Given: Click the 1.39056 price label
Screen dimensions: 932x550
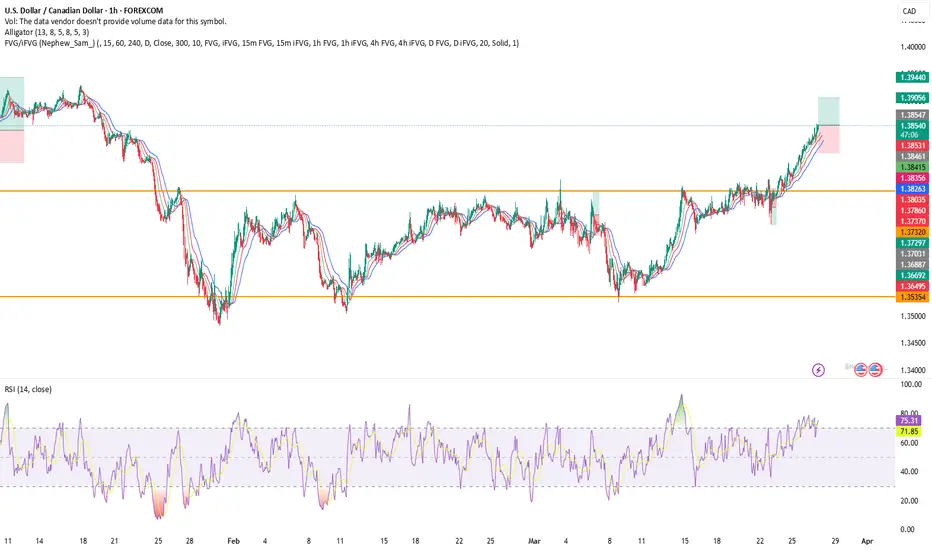Looking at the screenshot, I should 912,98.
